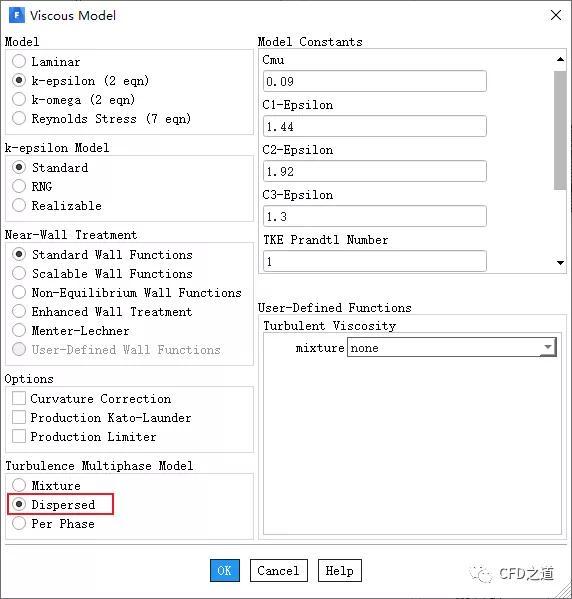This screenshot has width=572, height=599.
Task: Click the Cmu value input field
Action: (374, 81)
